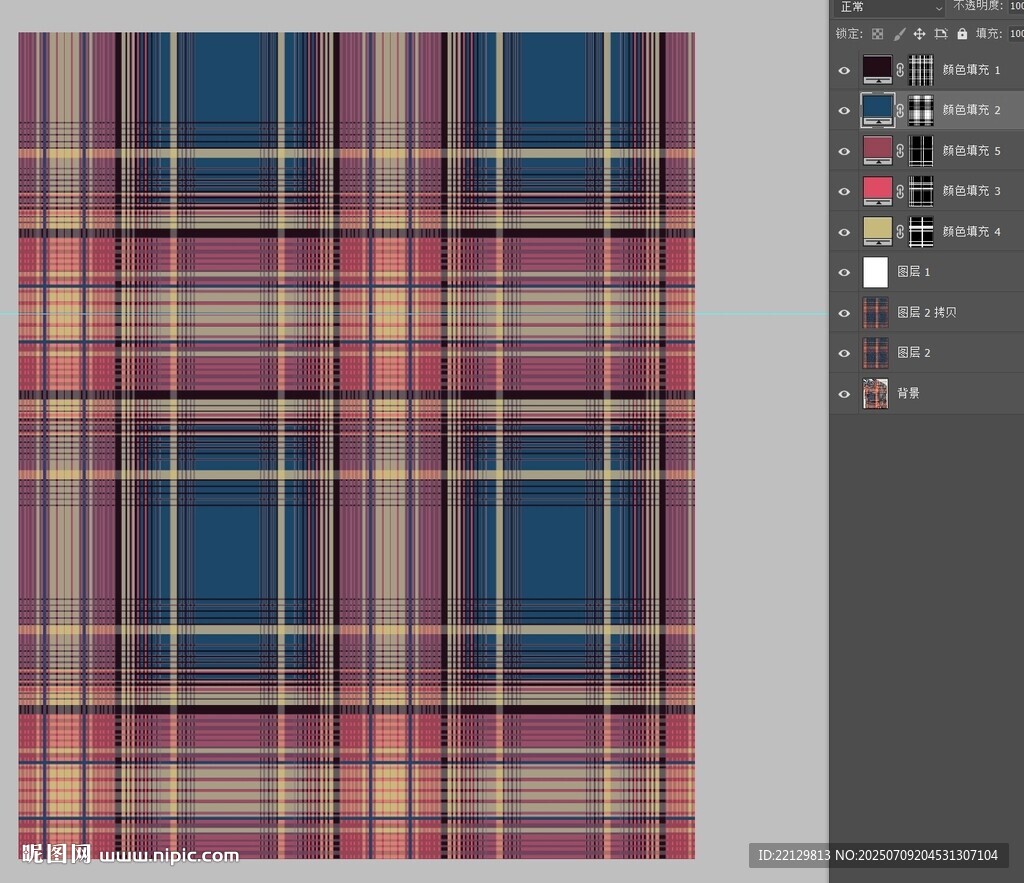
Task: Select layer name 图层 1
Action: (913, 272)
